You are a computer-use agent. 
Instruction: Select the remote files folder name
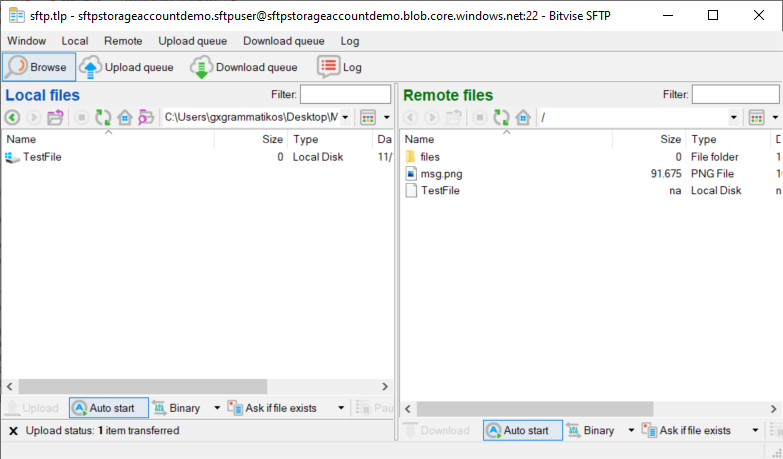click(430, 157)
